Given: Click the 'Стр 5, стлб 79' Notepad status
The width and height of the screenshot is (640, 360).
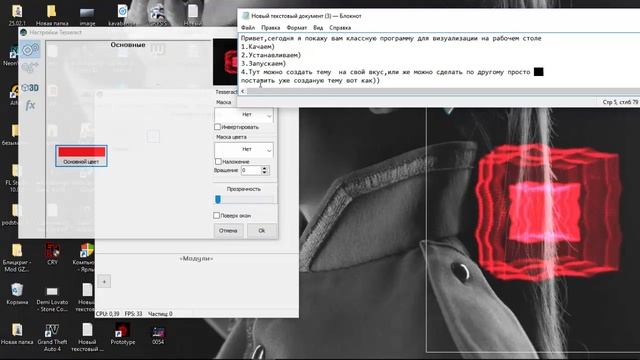Looking at the screenshot, I should [620, 102].
